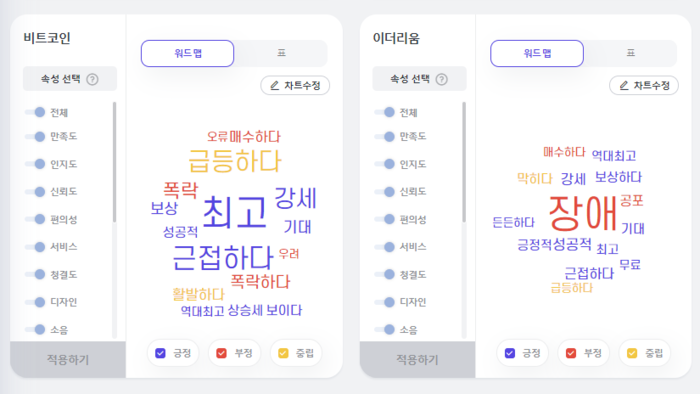Uncheck the 부정 checkbox under Ethereum word map
The width and height of the screenshot is (700, 394).
[571, 353]
